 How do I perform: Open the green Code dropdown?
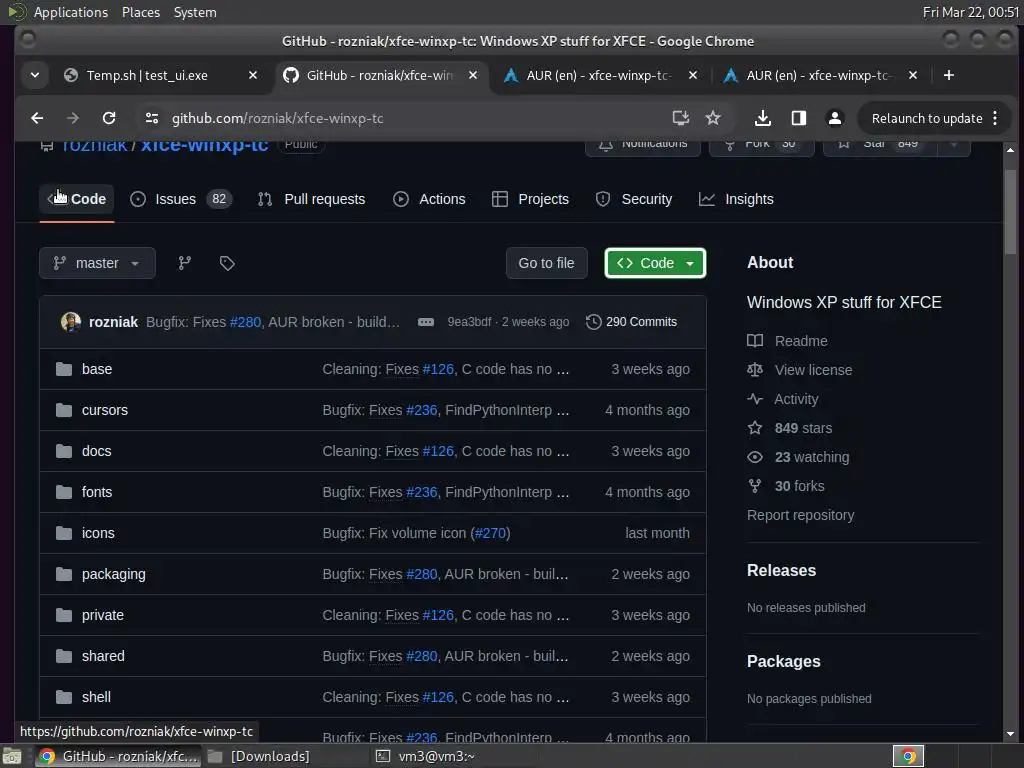coord(655,263)
